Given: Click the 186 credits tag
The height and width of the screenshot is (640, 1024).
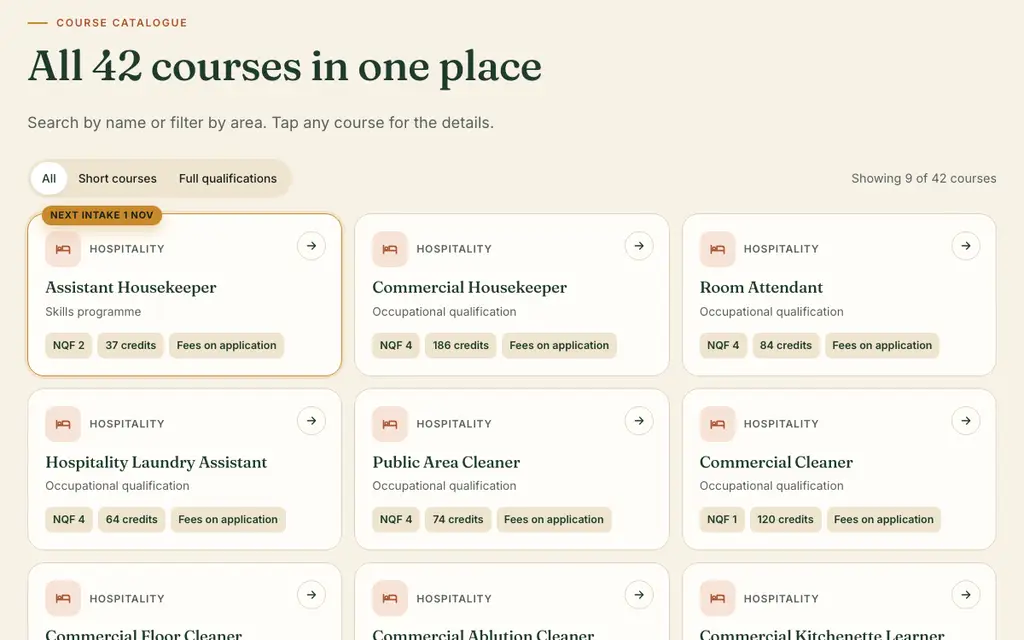Looking at the screenshot, I should (x=460, y=345).
